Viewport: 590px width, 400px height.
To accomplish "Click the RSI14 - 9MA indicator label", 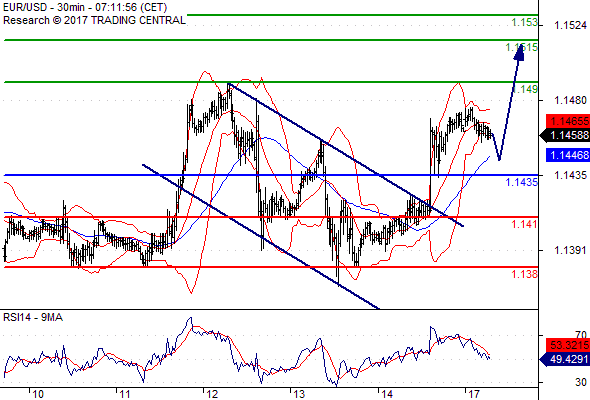I will click(33, 318).
